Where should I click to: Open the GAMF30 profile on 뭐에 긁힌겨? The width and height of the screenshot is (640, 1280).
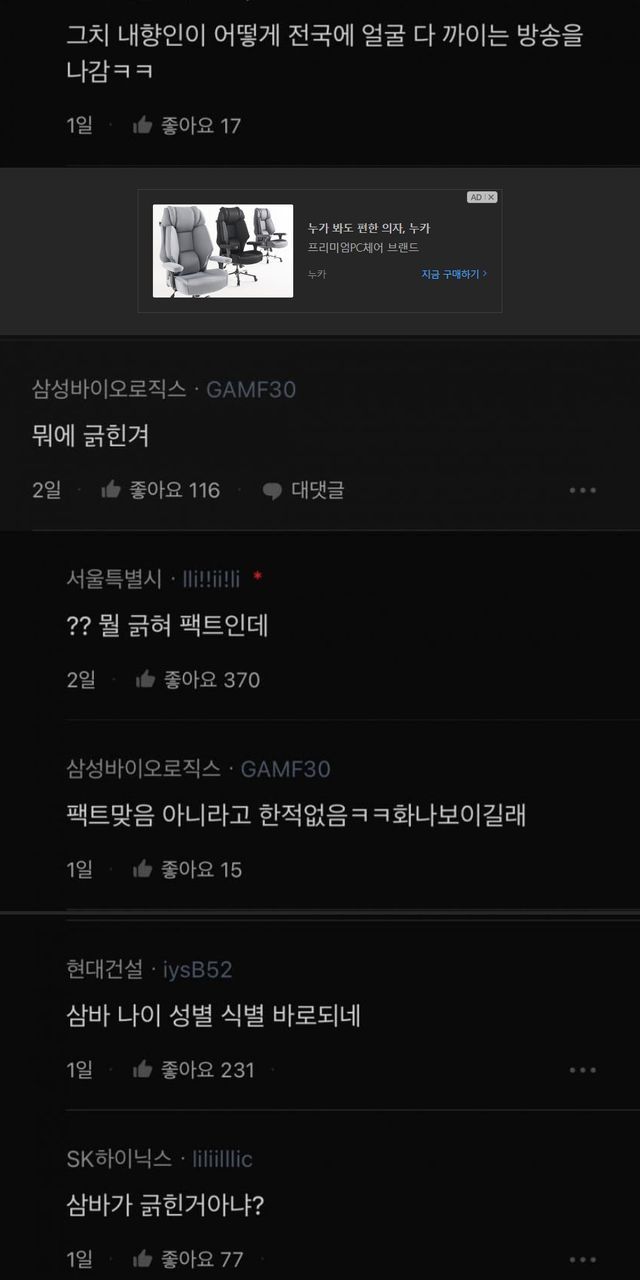(x=251, y=390)
